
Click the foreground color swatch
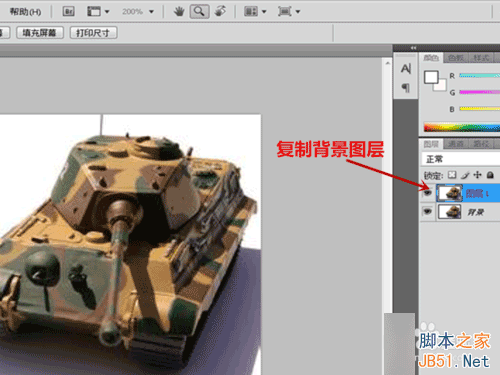coord(431,77)
